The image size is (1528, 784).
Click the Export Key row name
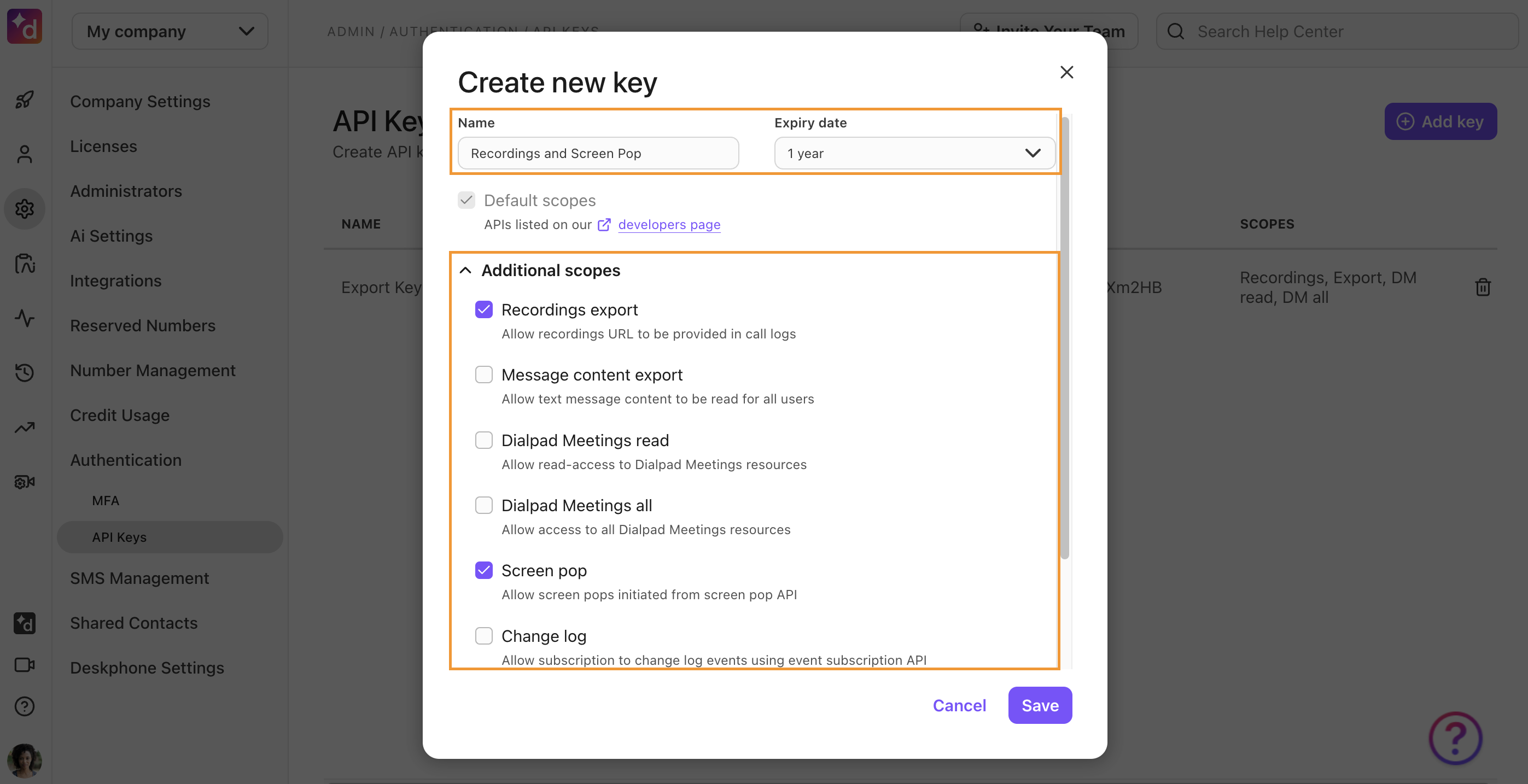[x=381, y=288]
